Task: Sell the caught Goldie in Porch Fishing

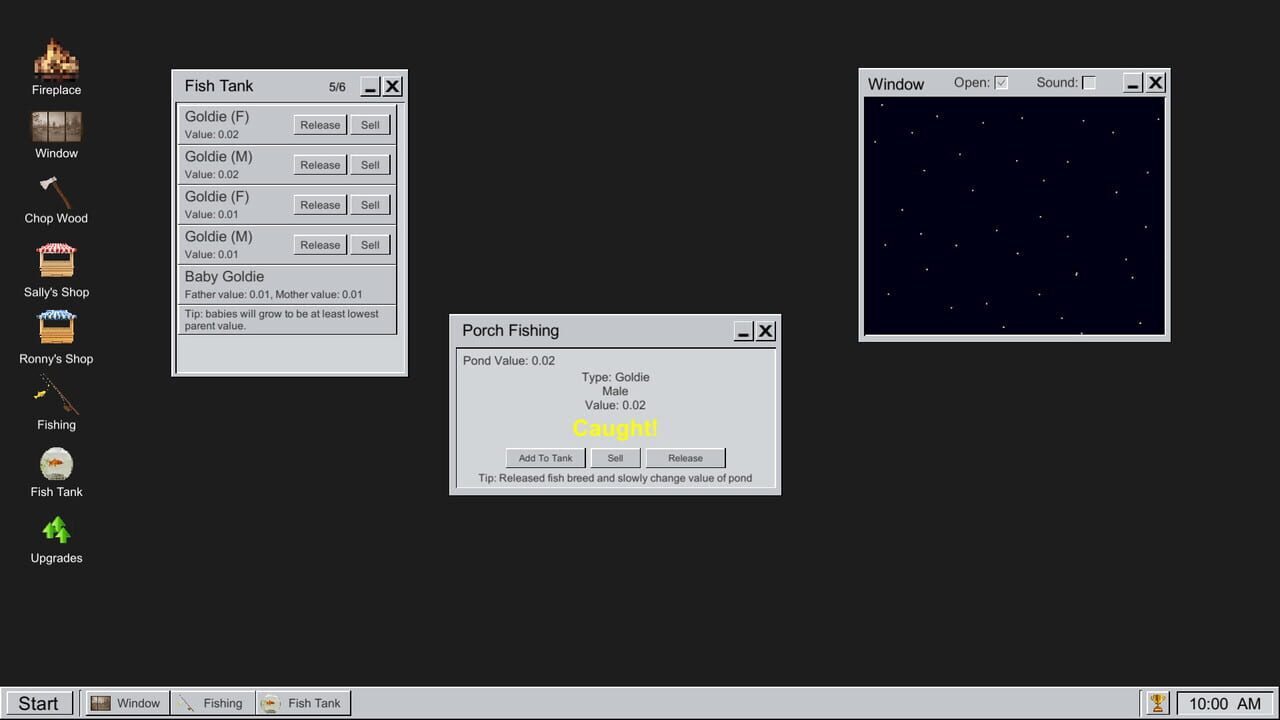Action: [615, 458]
